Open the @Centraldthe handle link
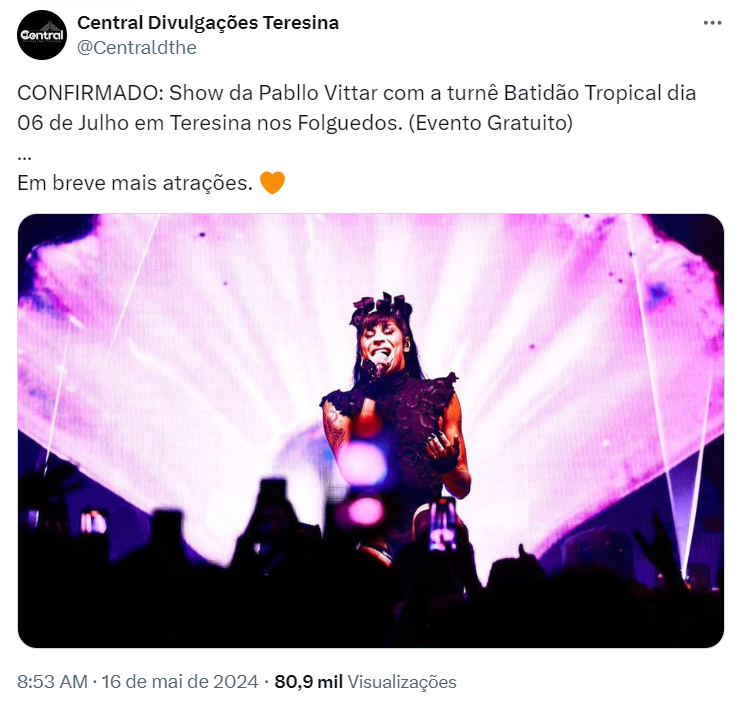The width and height of the screenshot is (740, 701). click(x=136, y=48)
